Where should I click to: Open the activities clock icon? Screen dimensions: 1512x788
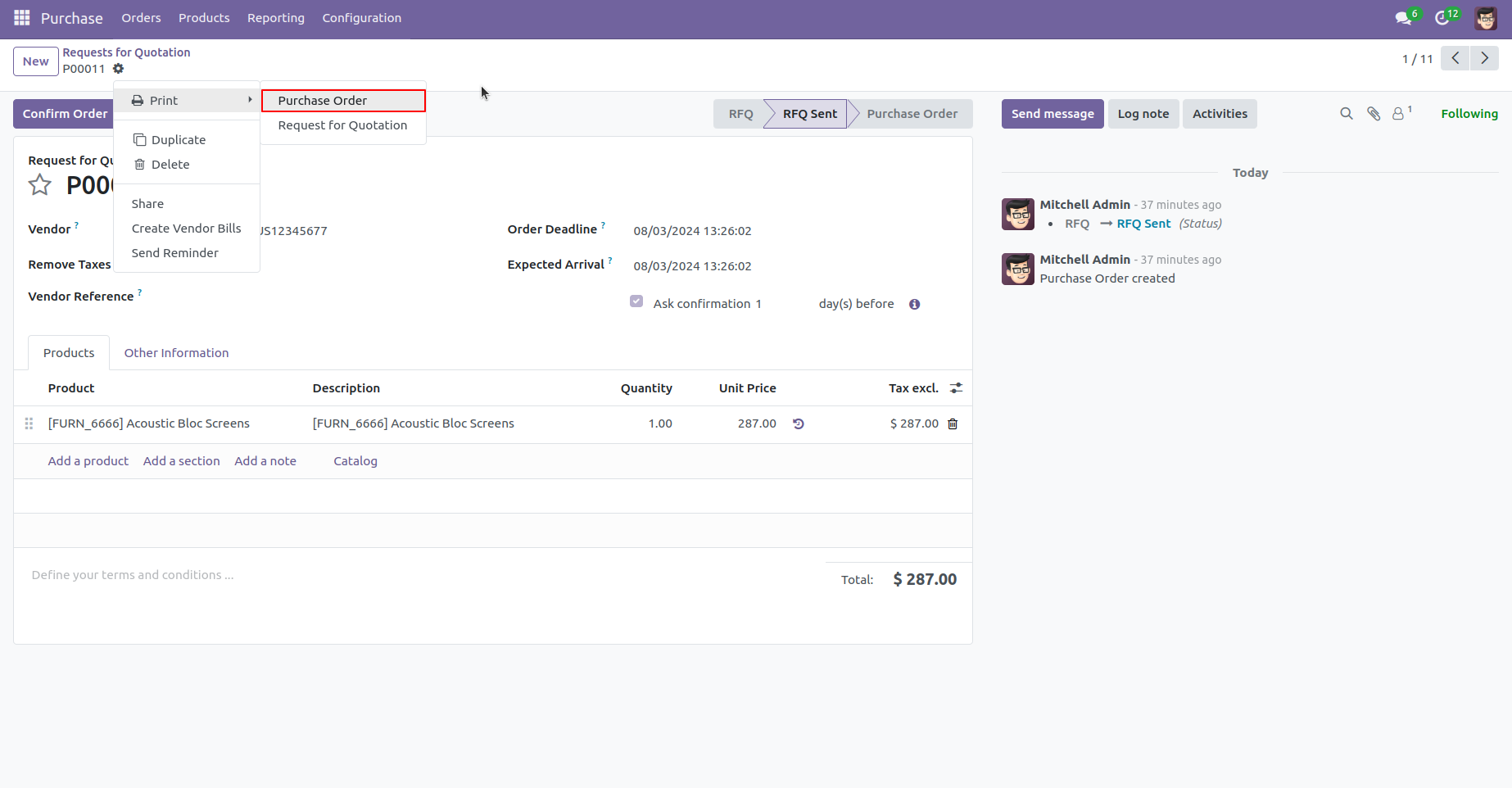1442,17
